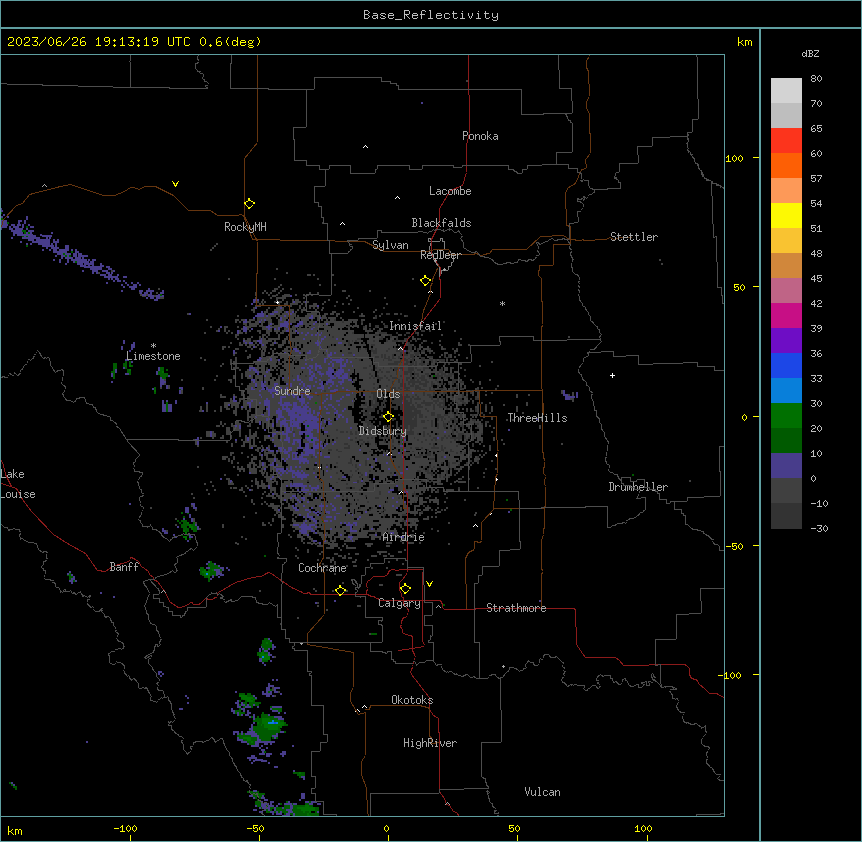The width and height of the screenshot is (862, 842).
Task: Click the 80 value on the dBZ legend
Action: pos(816,79)
